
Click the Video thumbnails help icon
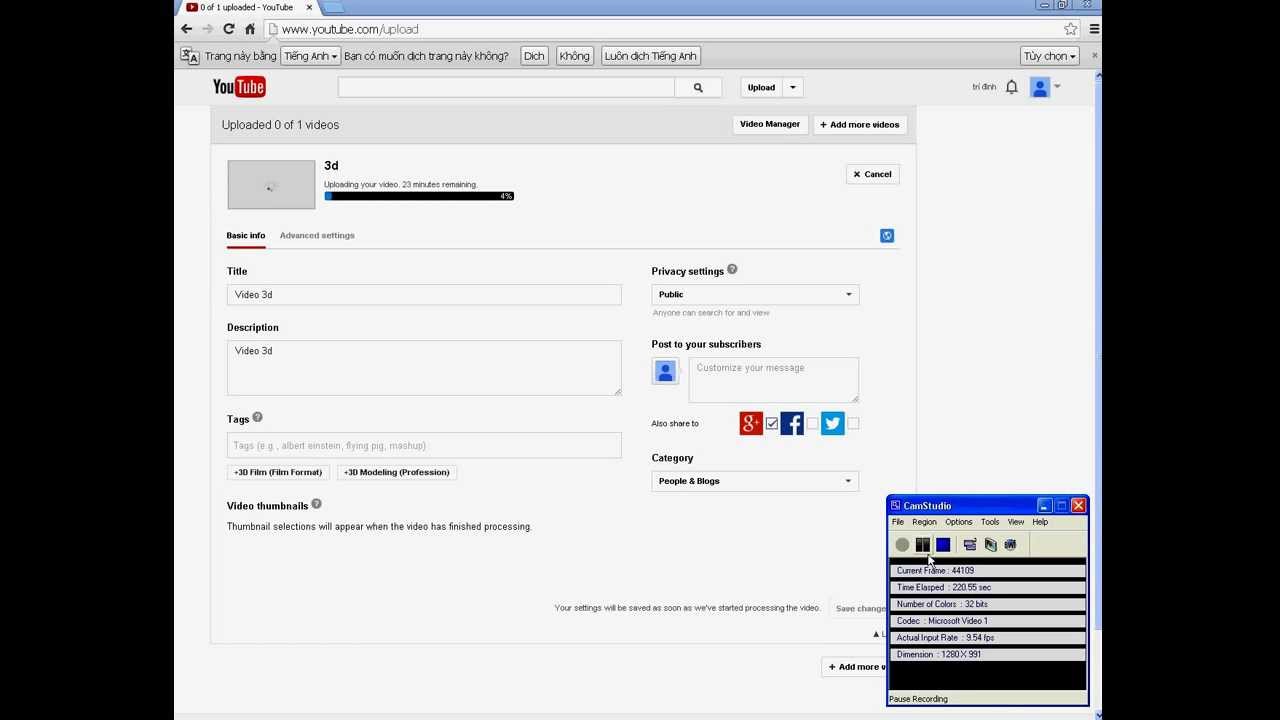tap(316, 504)
